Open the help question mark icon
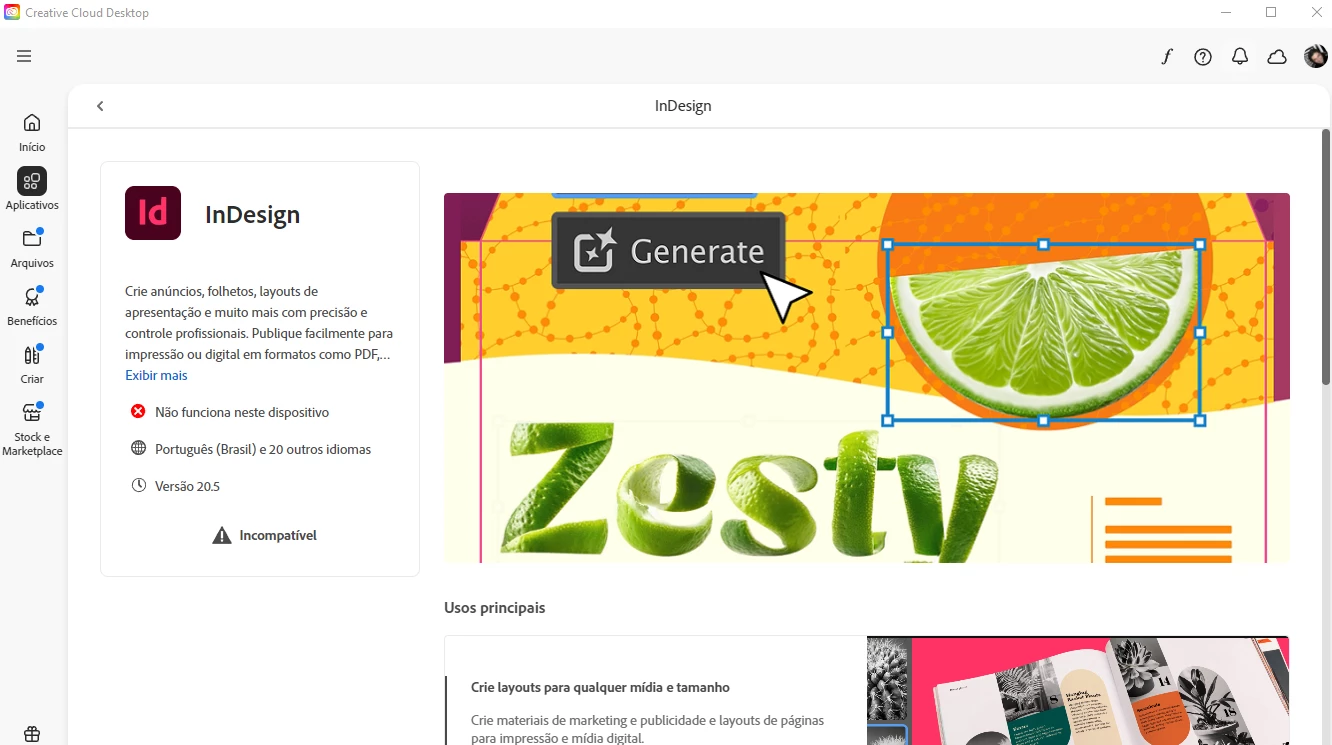Image resolution: width=1332 pixels, height=745 pixels. [x=1203, y=57]
